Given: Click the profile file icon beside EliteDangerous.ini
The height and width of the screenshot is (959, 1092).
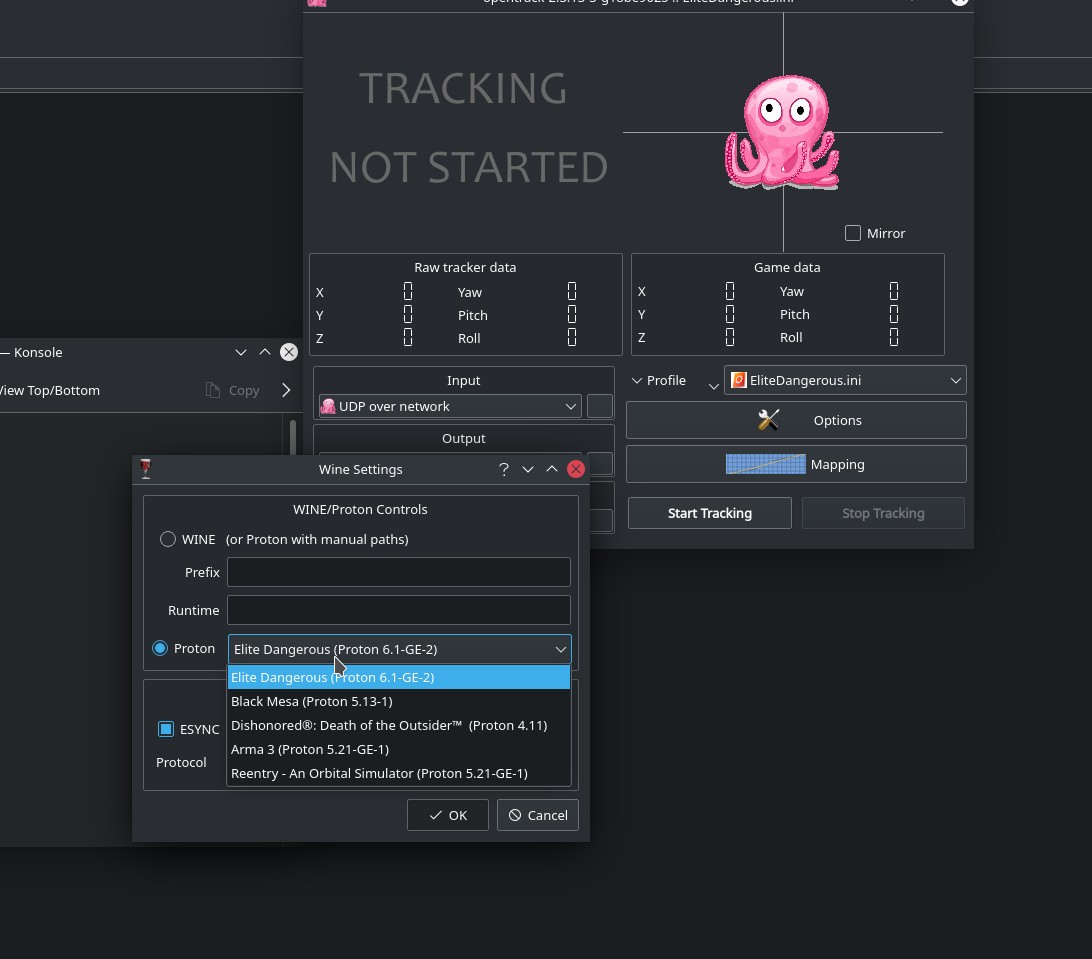Looking at the screenshot, I should (738, 380).
